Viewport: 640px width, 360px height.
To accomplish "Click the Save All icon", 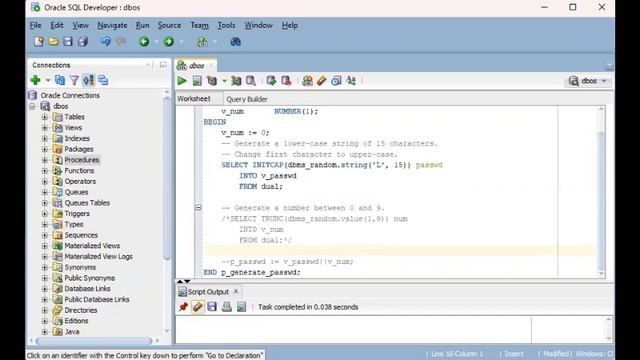I will click(x=83, y=41).
